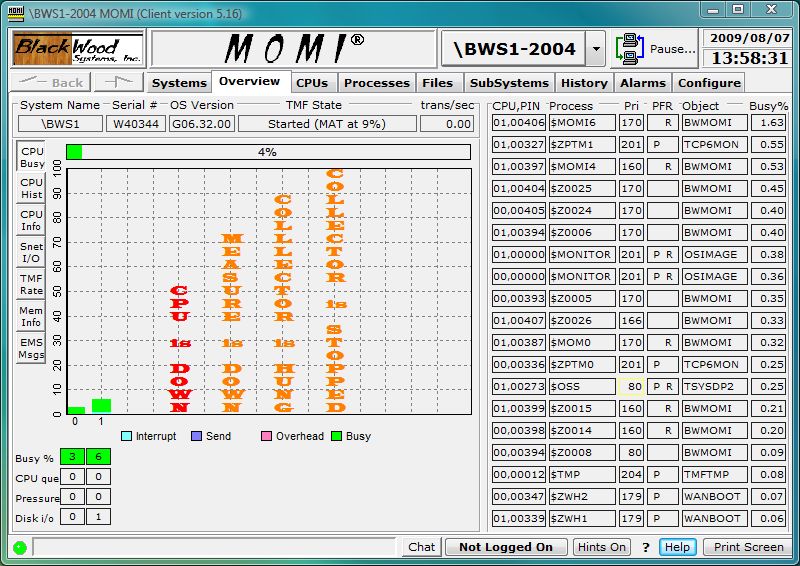Click the Busy % value 6 cell
Image resolution: width=800 pixels, height=566 pixels.
(x=98, y=457)
